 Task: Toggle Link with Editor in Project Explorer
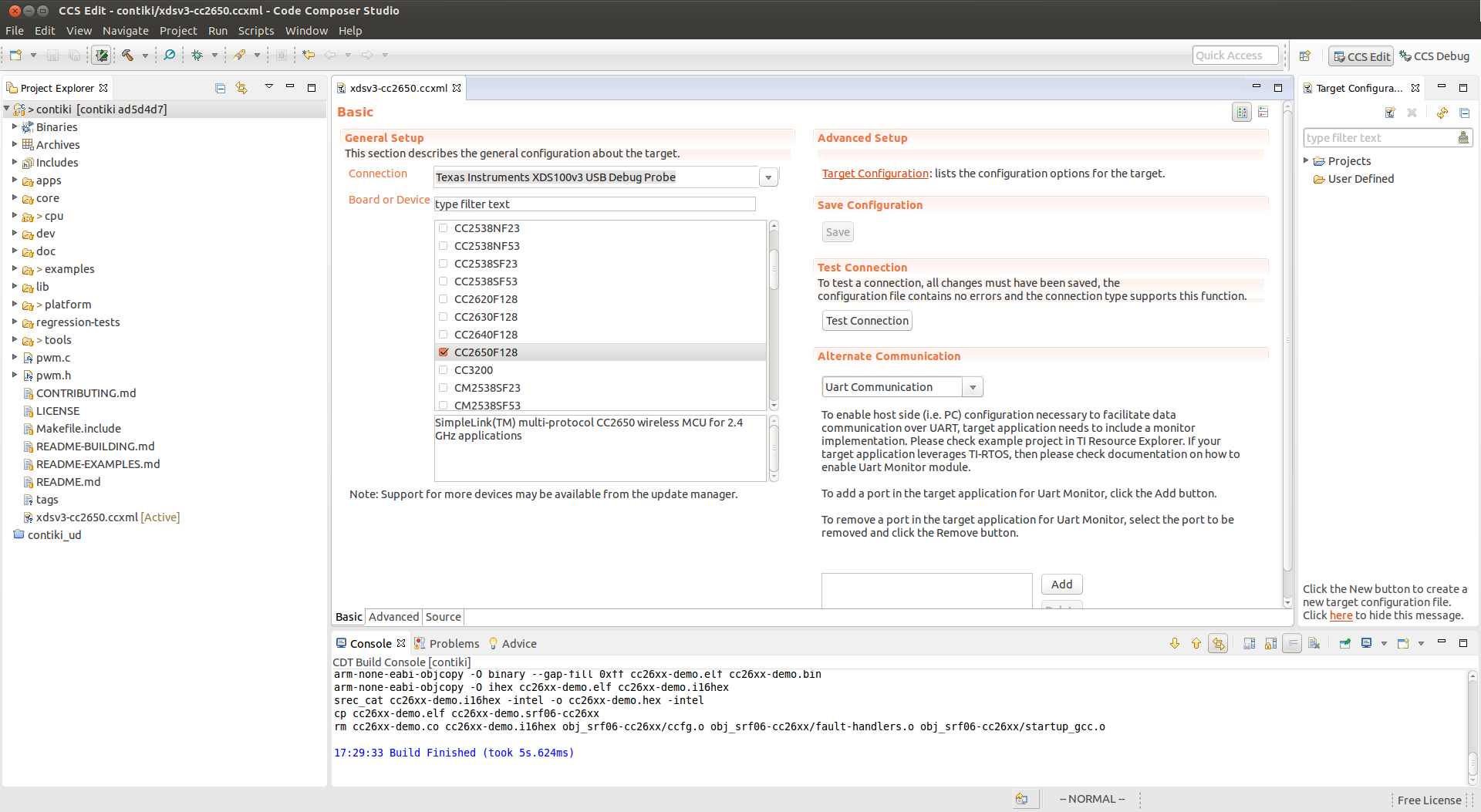pyautogui.click(x=242, y=88)
